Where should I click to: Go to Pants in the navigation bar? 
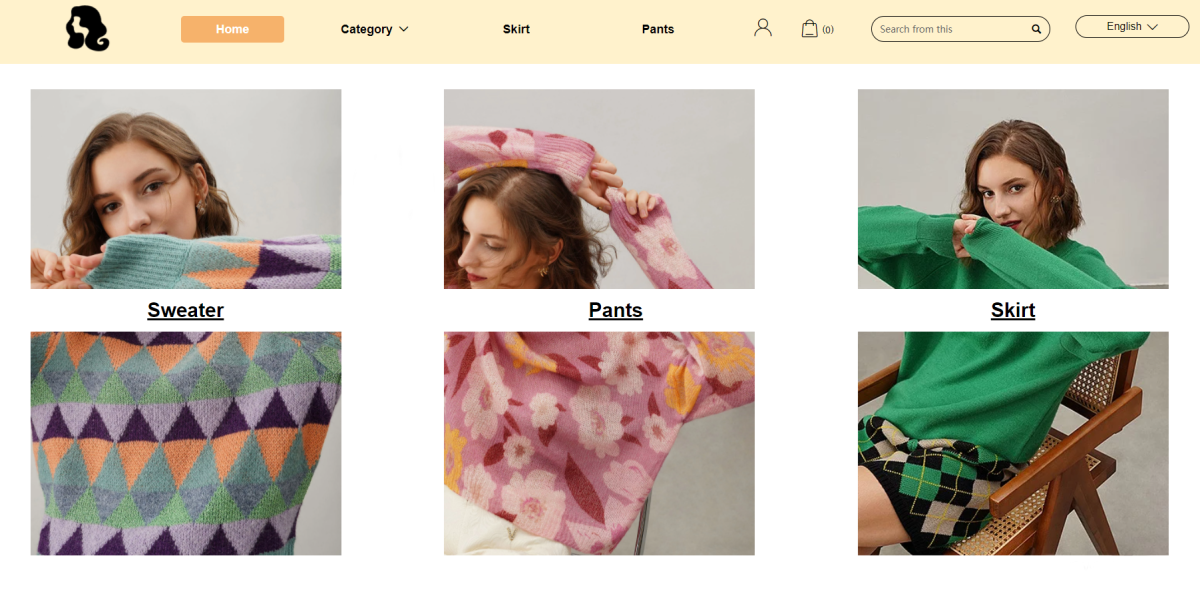[x=658, y=29]
